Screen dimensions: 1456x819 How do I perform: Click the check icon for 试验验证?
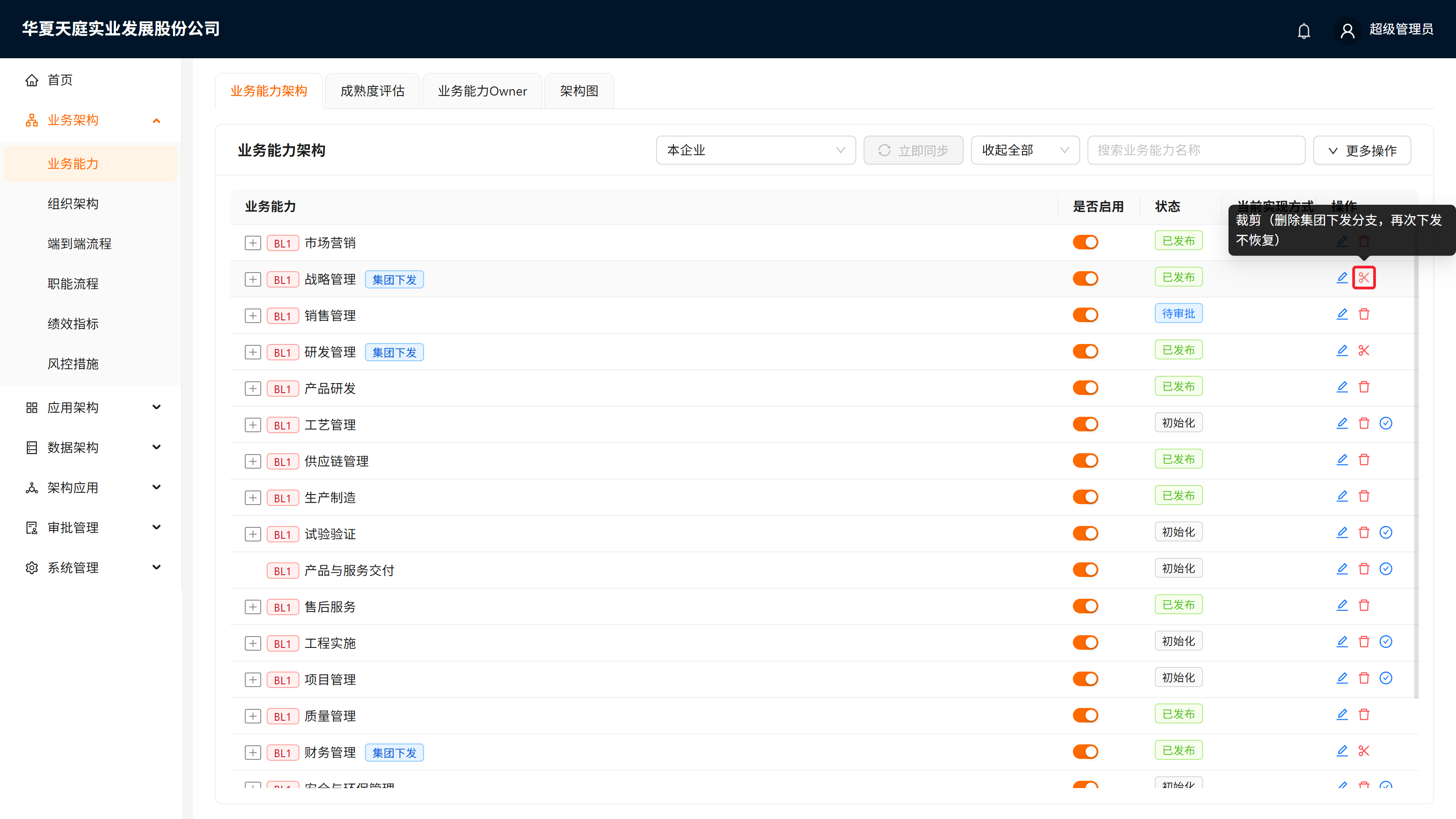pos(1385,532)
